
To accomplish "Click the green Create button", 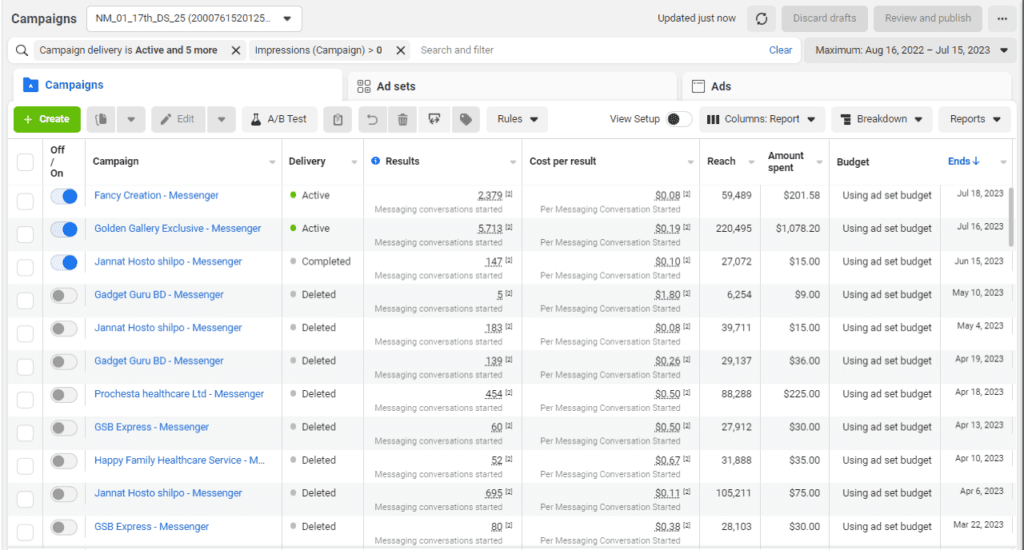I will tap(47, 119).
